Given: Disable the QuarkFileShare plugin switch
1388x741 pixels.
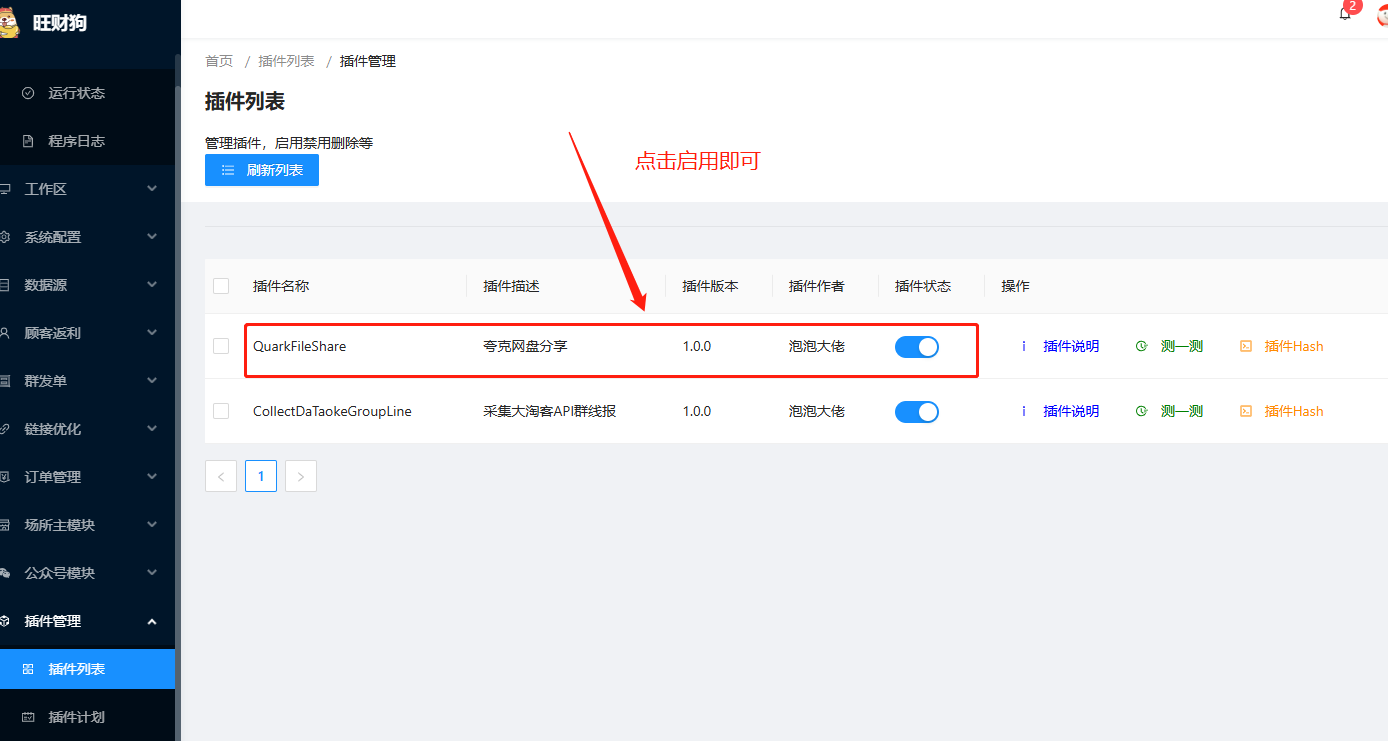Looking at the screenshot, I should [x=916, y=346].
